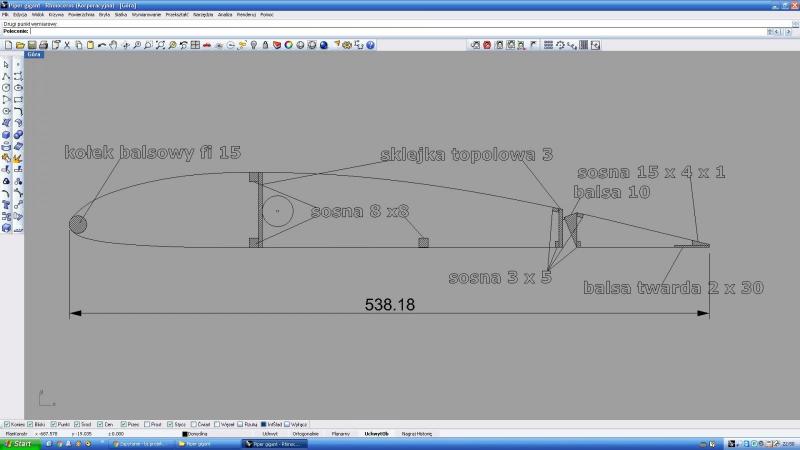Select the arrow pointer tool in the left toolbar

coord(7,64)
